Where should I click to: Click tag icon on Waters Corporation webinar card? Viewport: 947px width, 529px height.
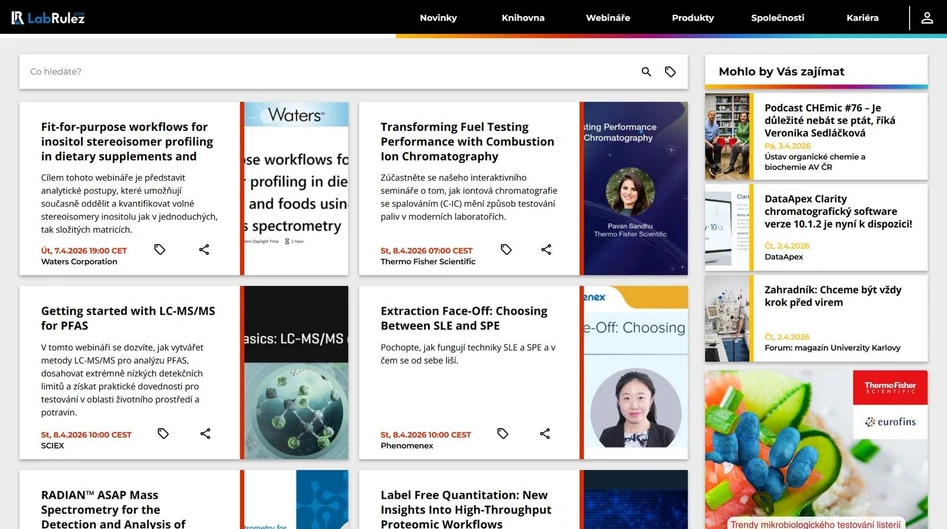pos(160,249)
